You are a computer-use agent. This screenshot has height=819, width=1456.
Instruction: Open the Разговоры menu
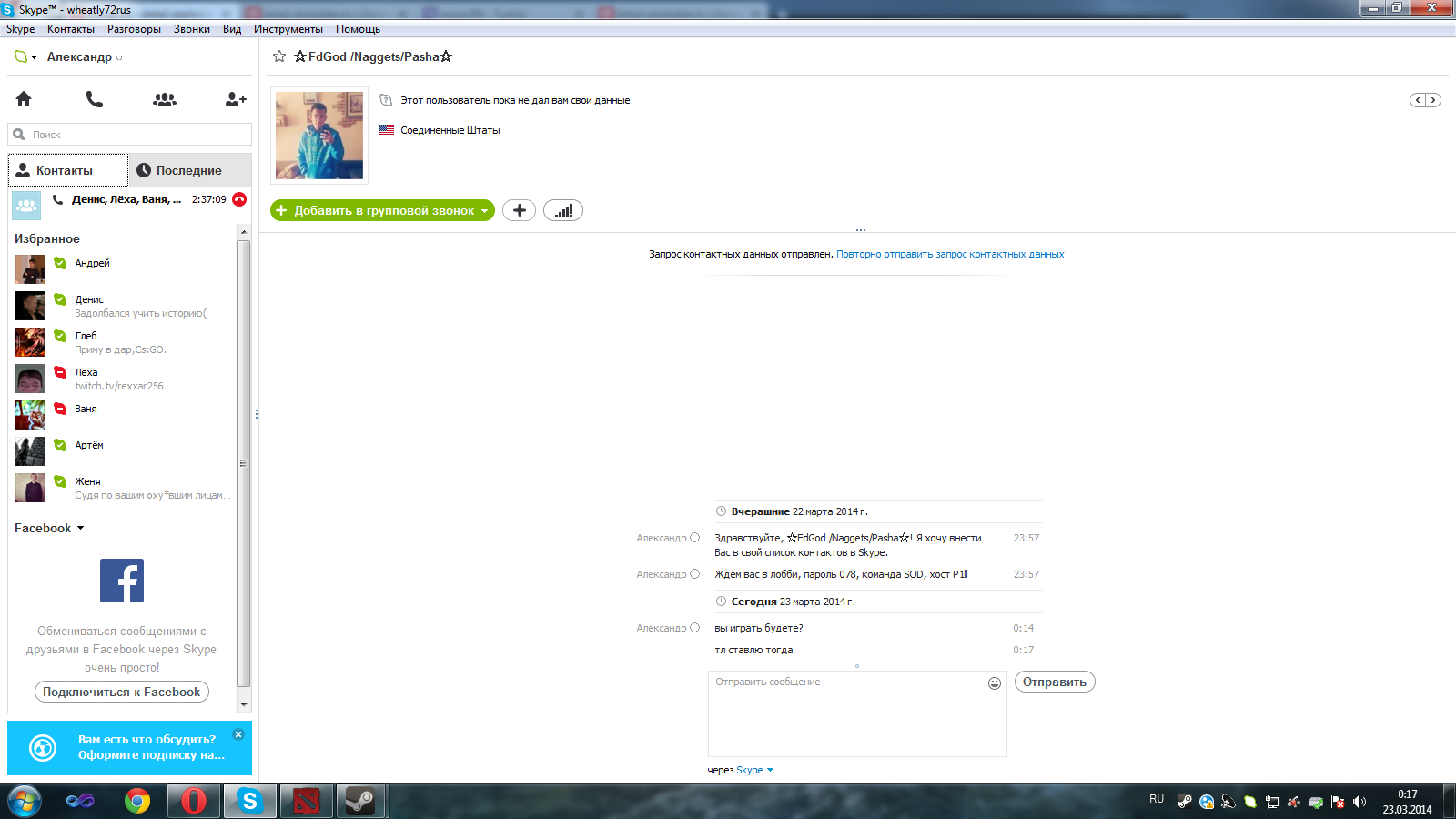[134, 29]
